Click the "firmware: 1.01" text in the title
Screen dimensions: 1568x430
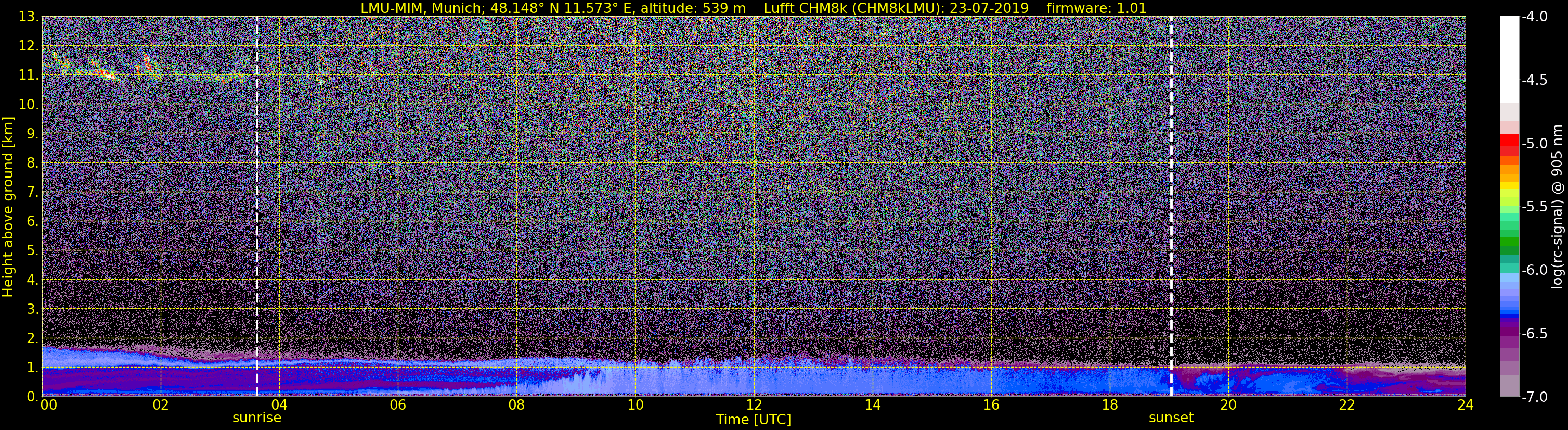[x=1096, y=8]
